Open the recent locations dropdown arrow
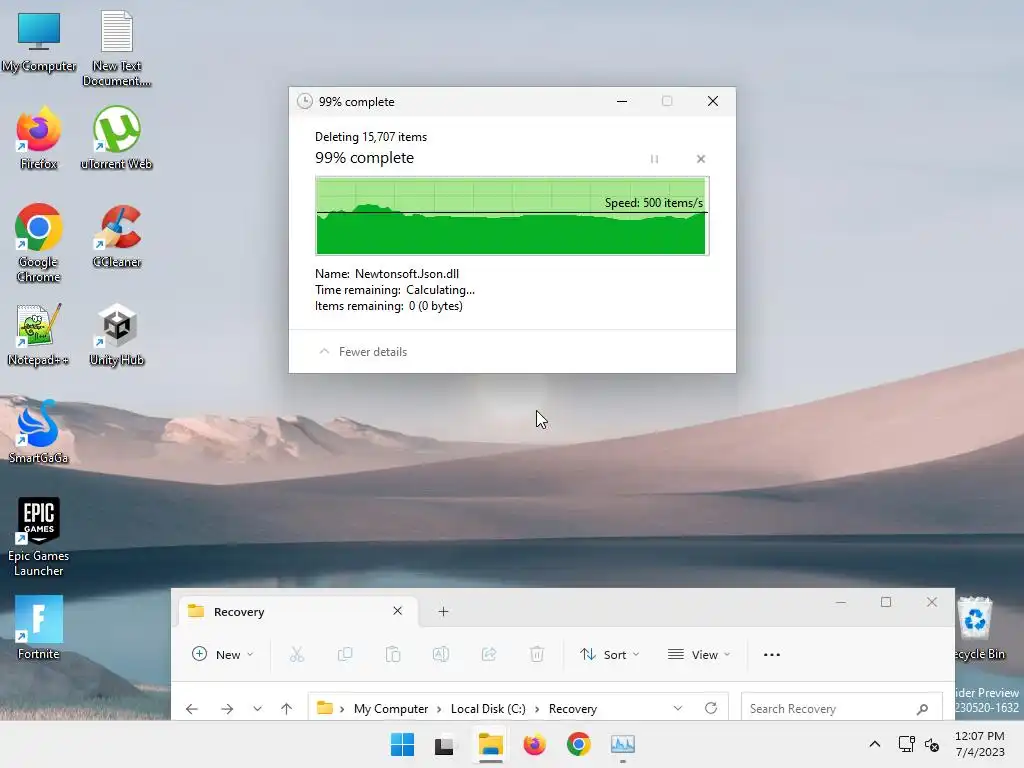 coord(257,709)
